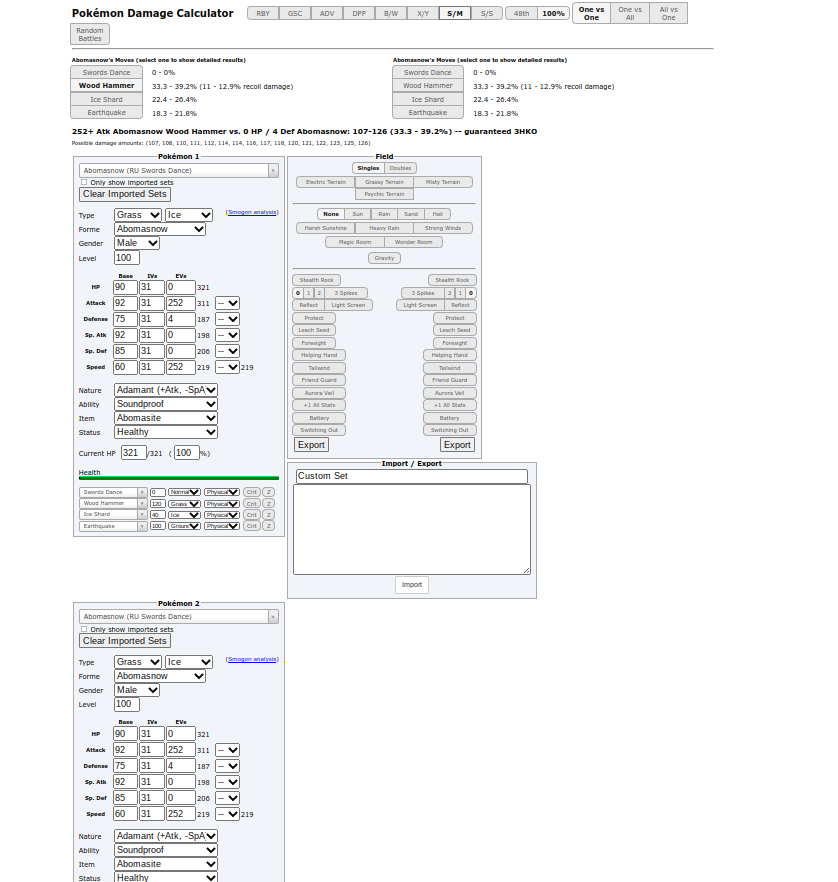Select Pokémon 2's Wood Hammer move result

(x=427, y=86)
